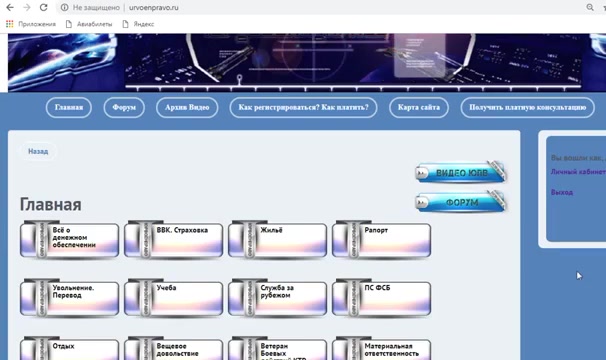Click the blue ФОРУМ button
The height and width of the screenshot is (360, 606).
(461, 202)
